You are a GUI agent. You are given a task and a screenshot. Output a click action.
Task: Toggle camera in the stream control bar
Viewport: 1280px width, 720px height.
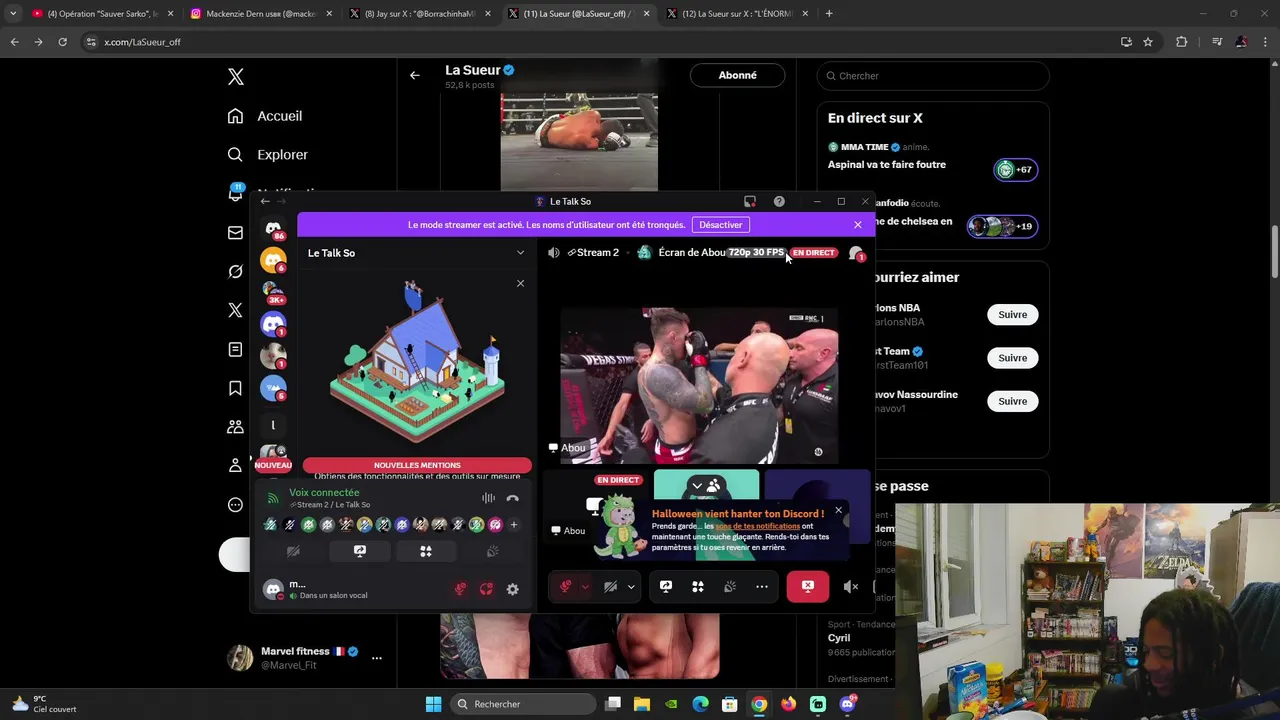pos(610,587)
